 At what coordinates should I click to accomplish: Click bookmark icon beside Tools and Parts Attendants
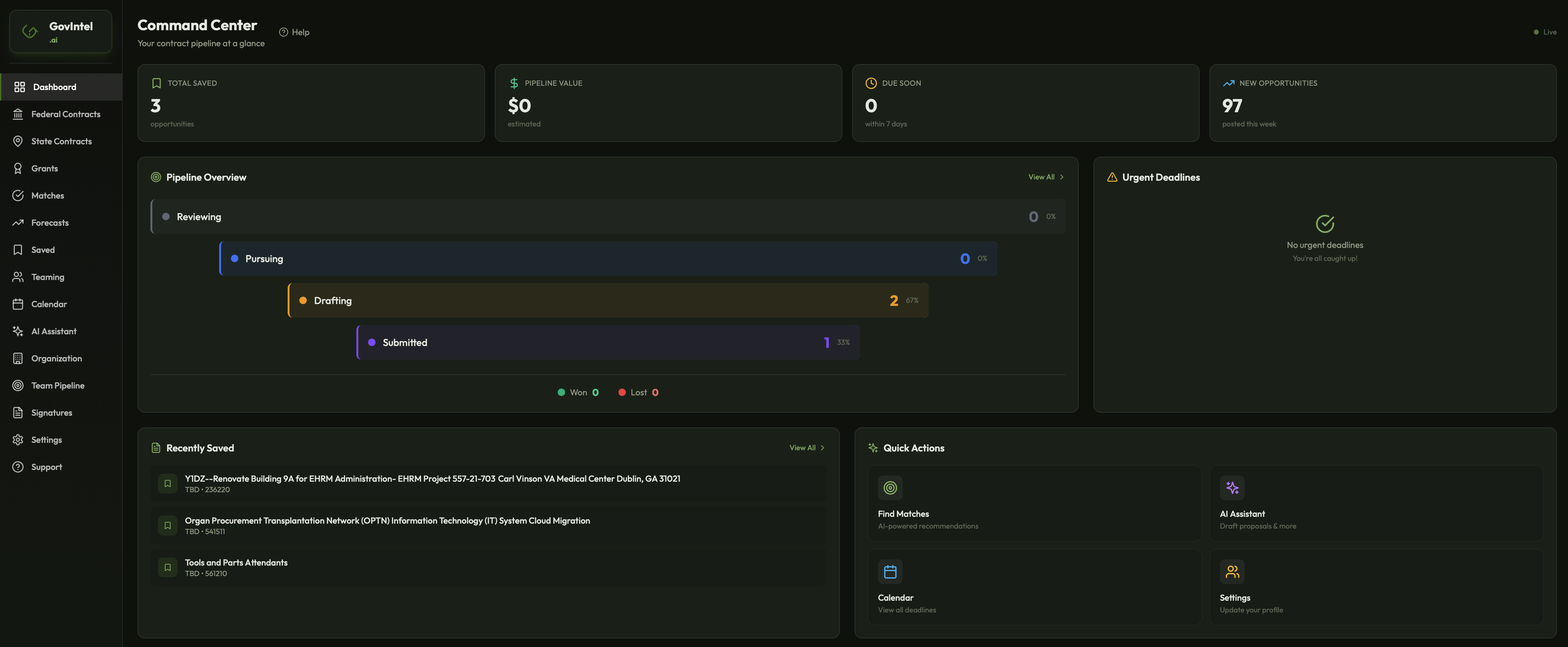pyautogui.click(x=167, y=567)
